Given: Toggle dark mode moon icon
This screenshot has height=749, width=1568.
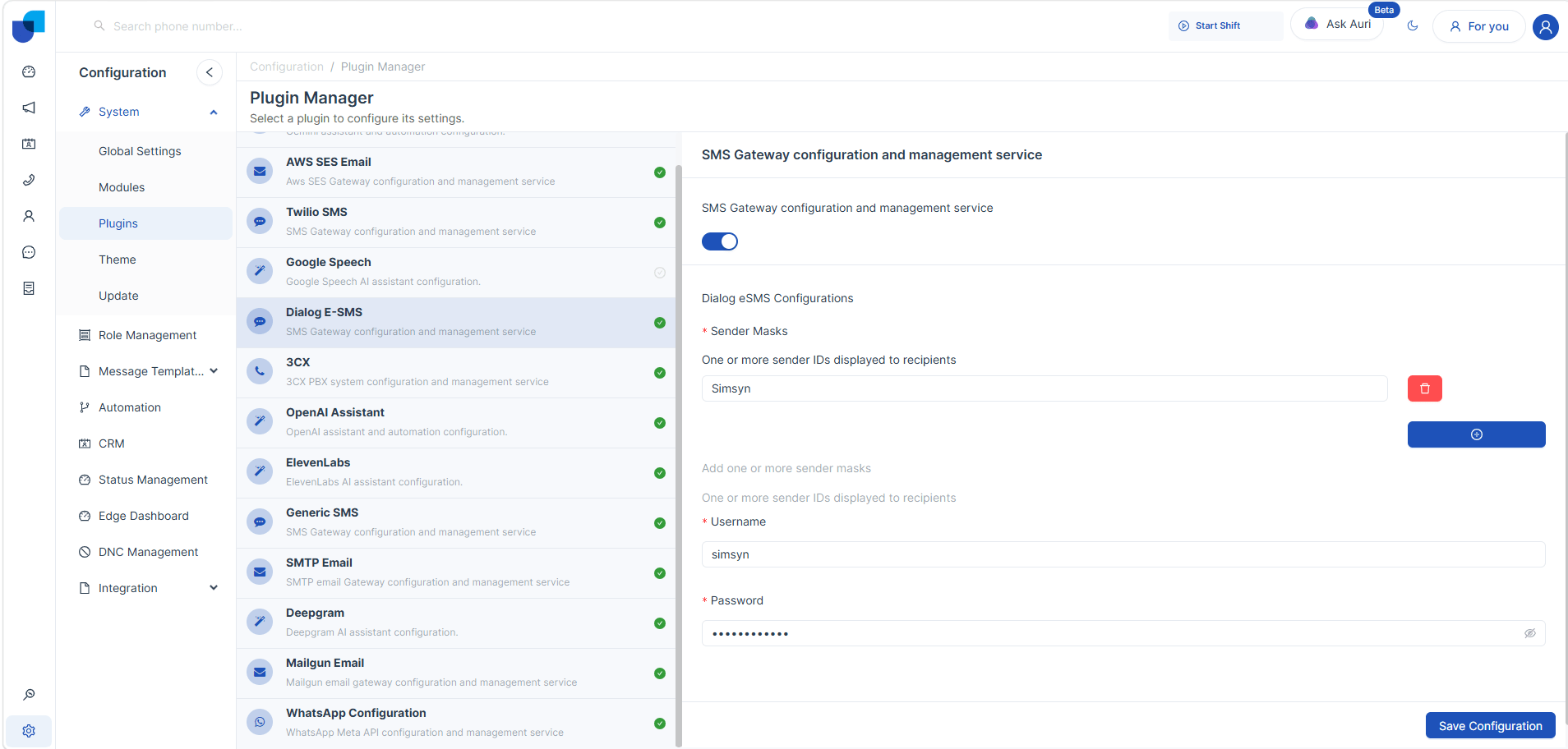Looking at the screenshot, I should click(1413, 25).
